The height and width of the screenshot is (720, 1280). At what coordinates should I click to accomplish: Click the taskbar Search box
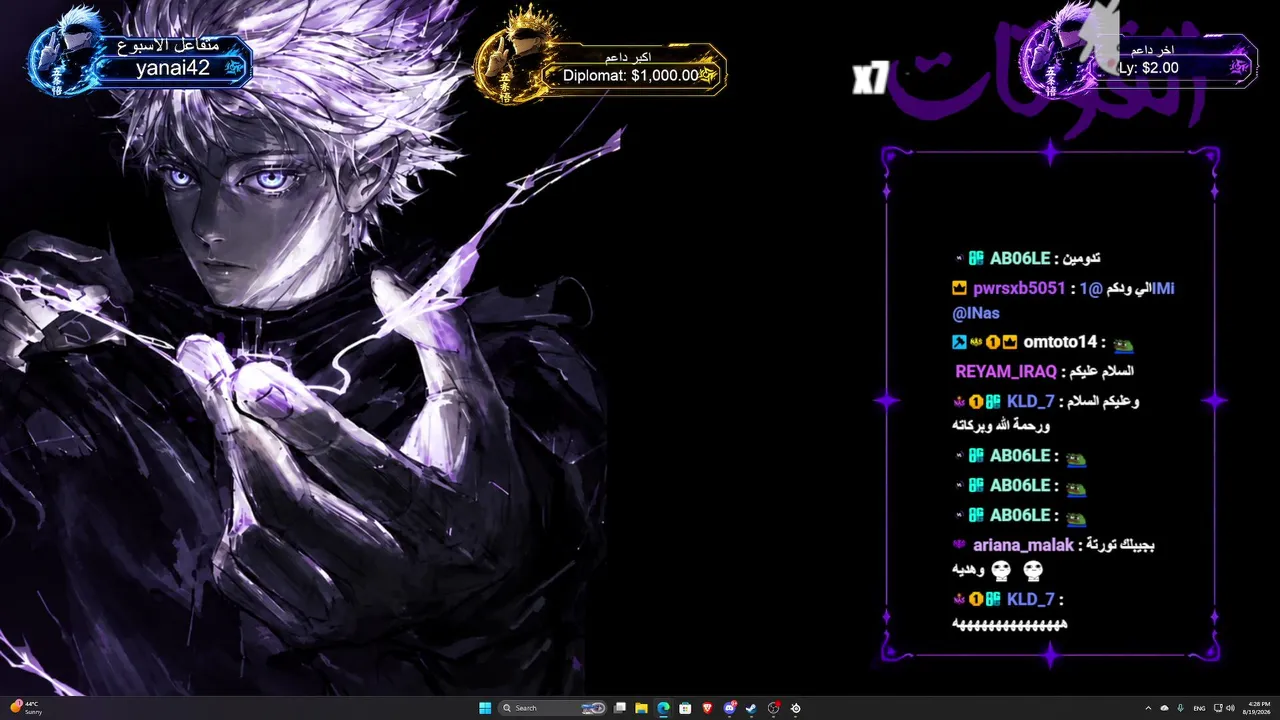tap(553, 708)
